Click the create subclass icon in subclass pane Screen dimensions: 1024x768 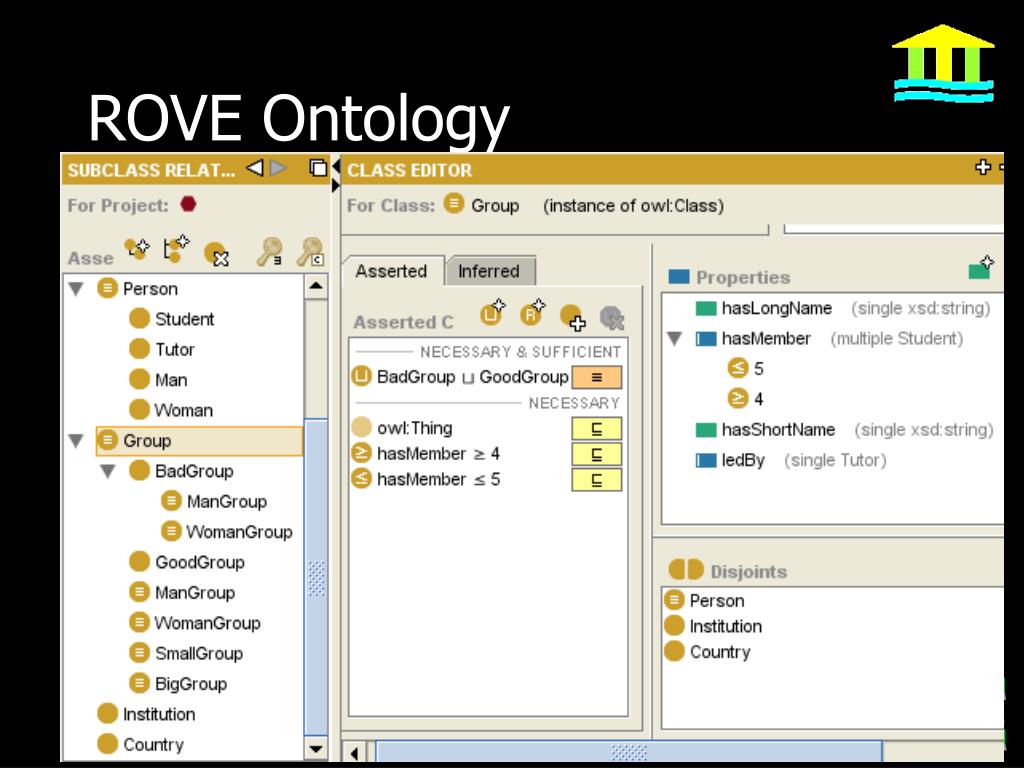pyautogui.click(x=137, y=249)
